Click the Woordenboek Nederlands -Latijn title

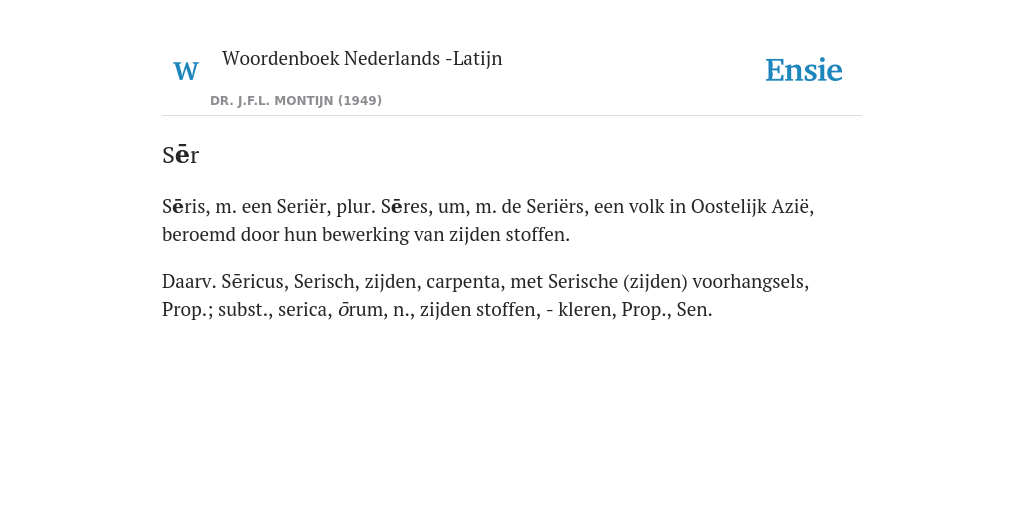362,59
